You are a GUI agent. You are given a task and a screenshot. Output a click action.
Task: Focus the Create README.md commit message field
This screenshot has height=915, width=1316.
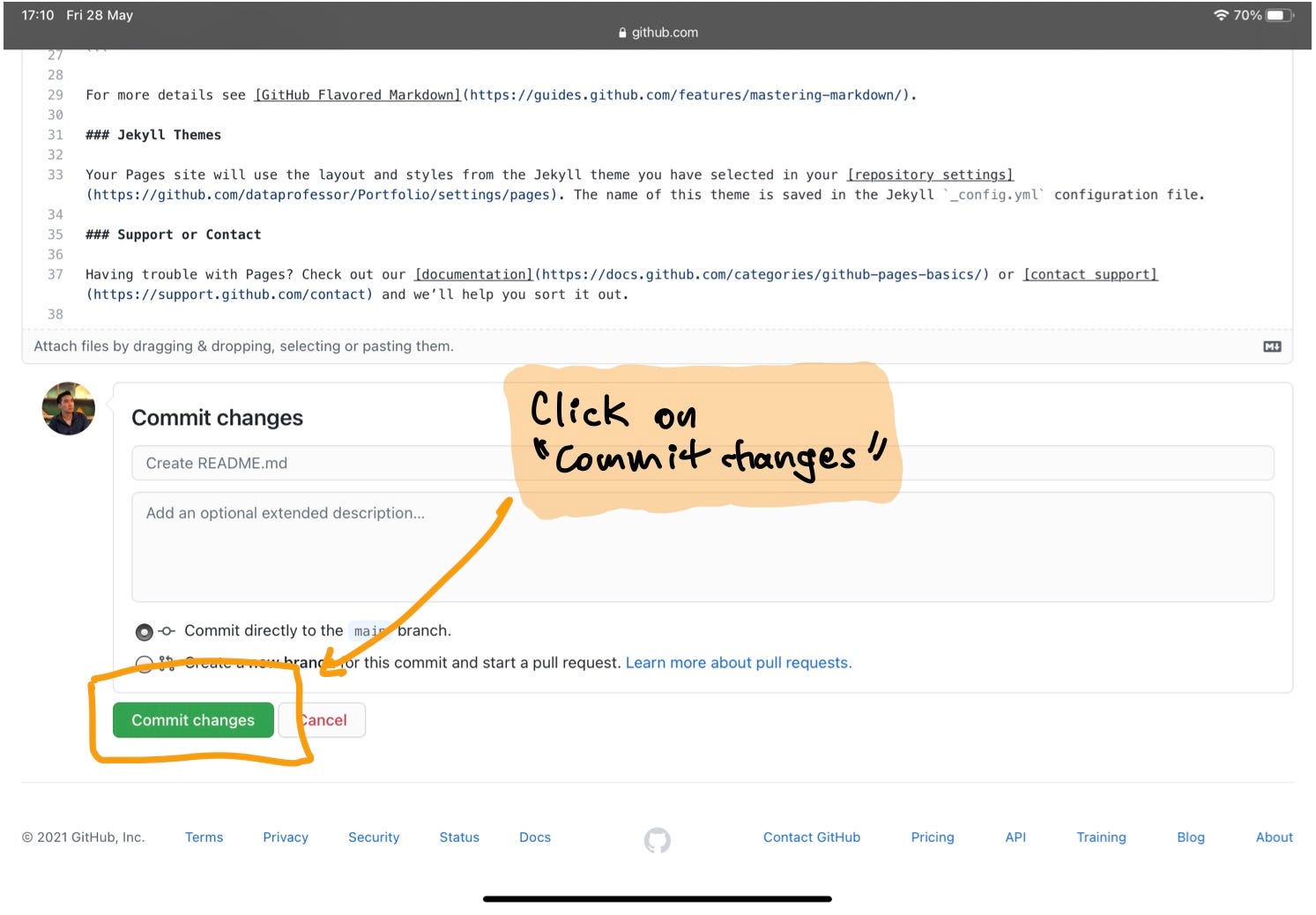703,463
